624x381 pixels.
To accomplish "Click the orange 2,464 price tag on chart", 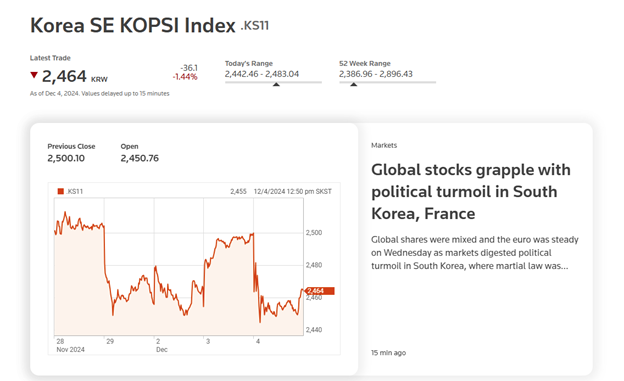I will coord(320,291).
